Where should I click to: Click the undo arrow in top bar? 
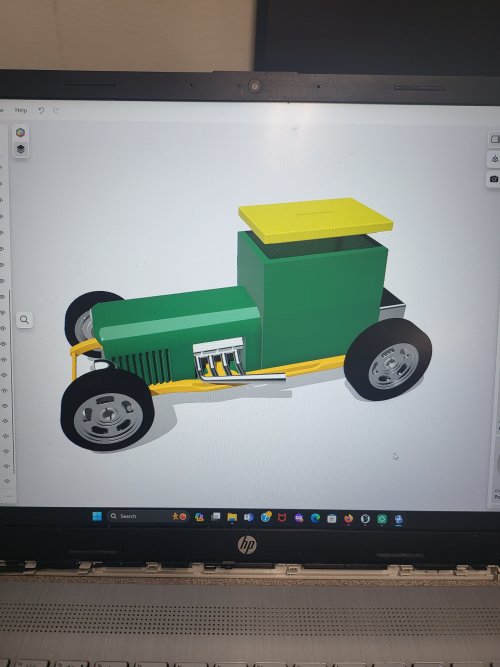pyautogui.click(x=41, y=111)
